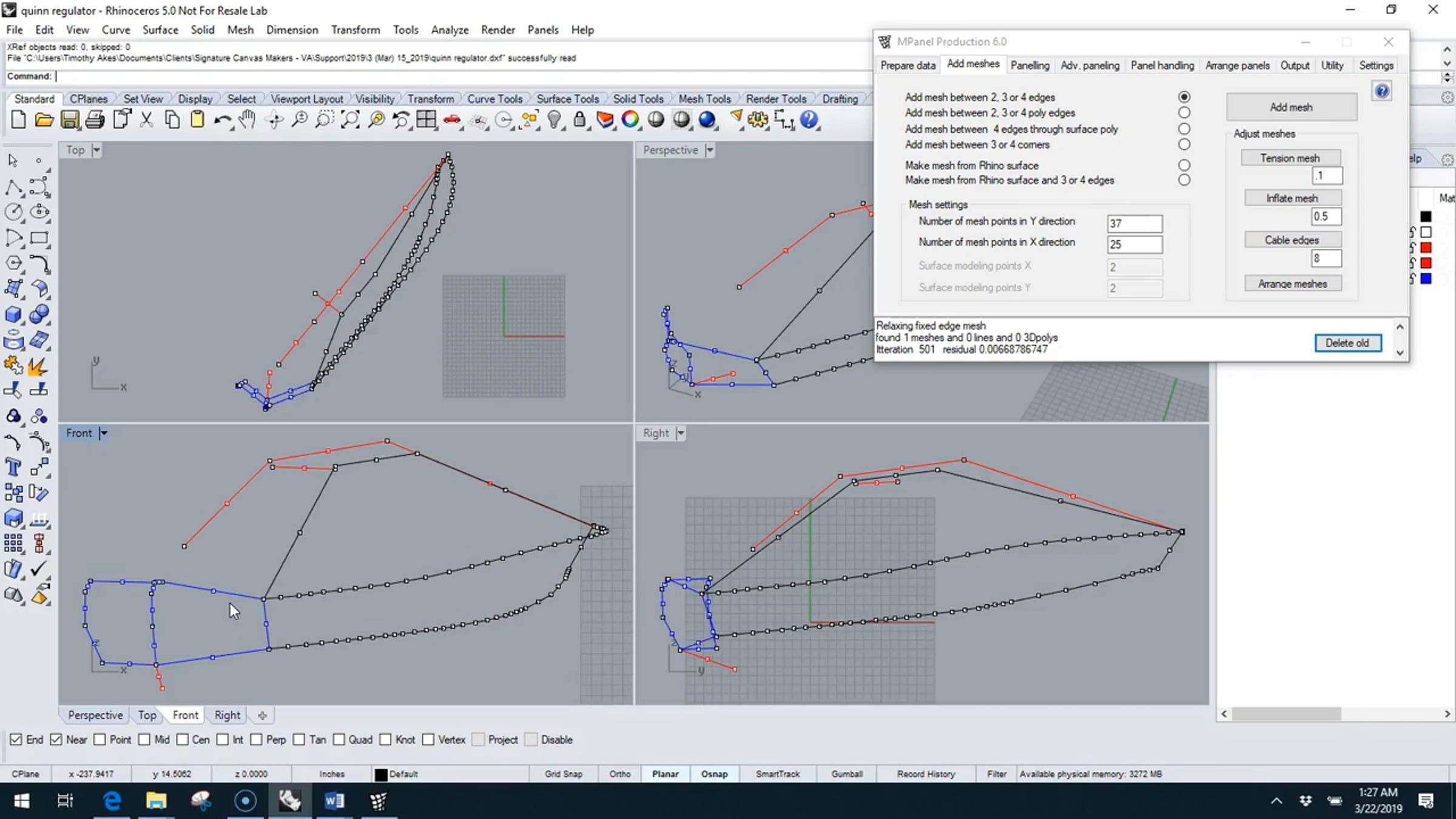
Task: Select the Circle curve tool
Action: click(x=13, y=212)
